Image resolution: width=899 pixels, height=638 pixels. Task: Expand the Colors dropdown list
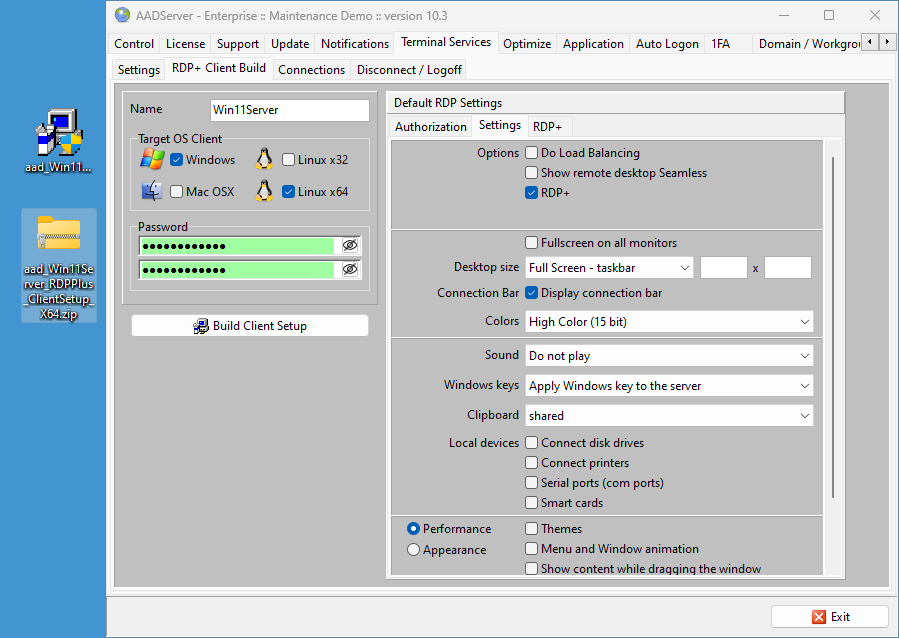[668, 321]
